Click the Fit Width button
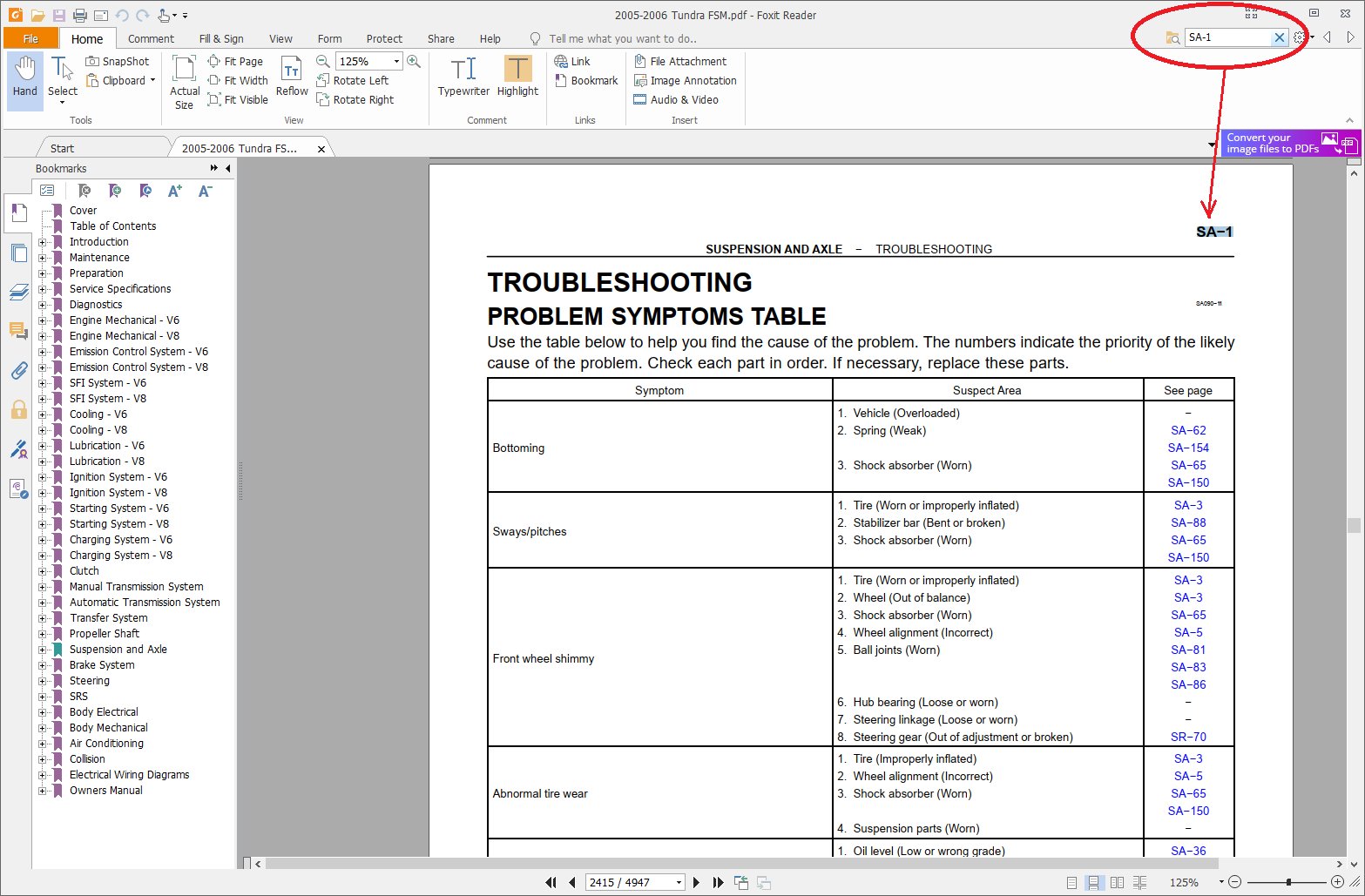 point(238,81)
